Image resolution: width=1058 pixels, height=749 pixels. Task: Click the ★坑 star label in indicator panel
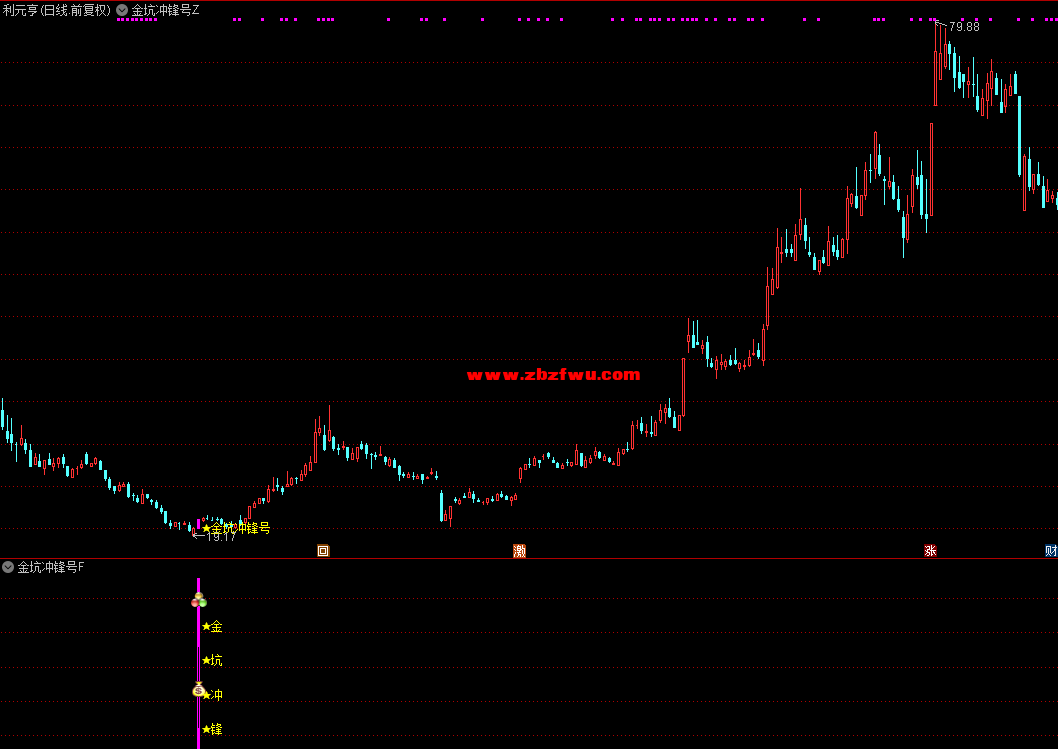coord(212,661)
